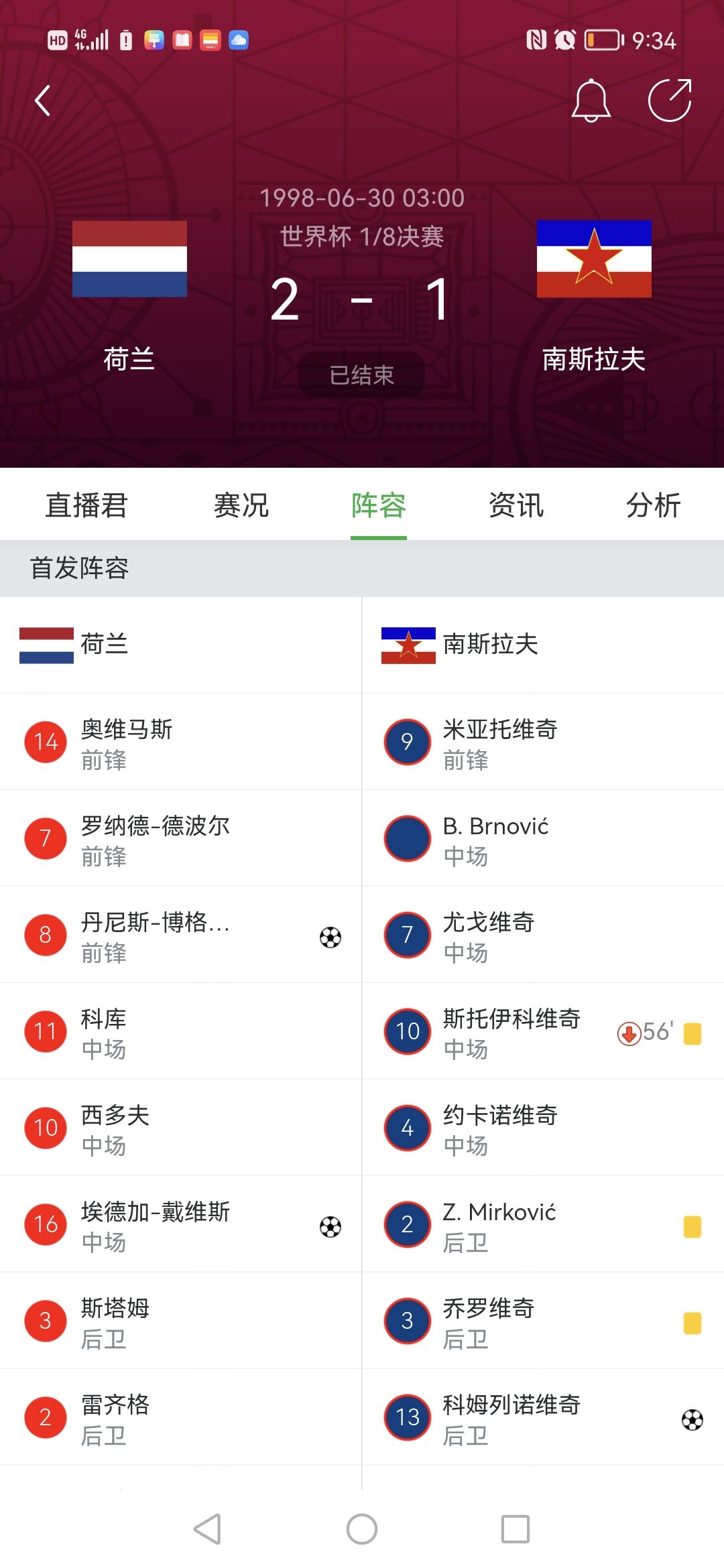
Task: Tap 乔罗维奇's yellow card icon
Action: coord(692,1323)
